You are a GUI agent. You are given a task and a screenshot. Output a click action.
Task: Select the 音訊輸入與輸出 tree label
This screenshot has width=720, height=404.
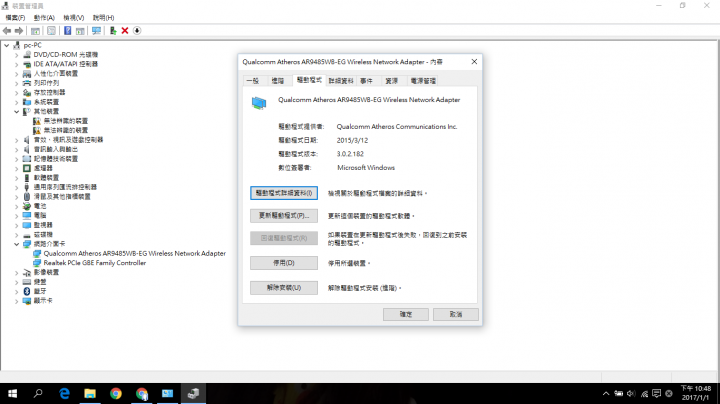pyautogui.click(x=56, y=149)
